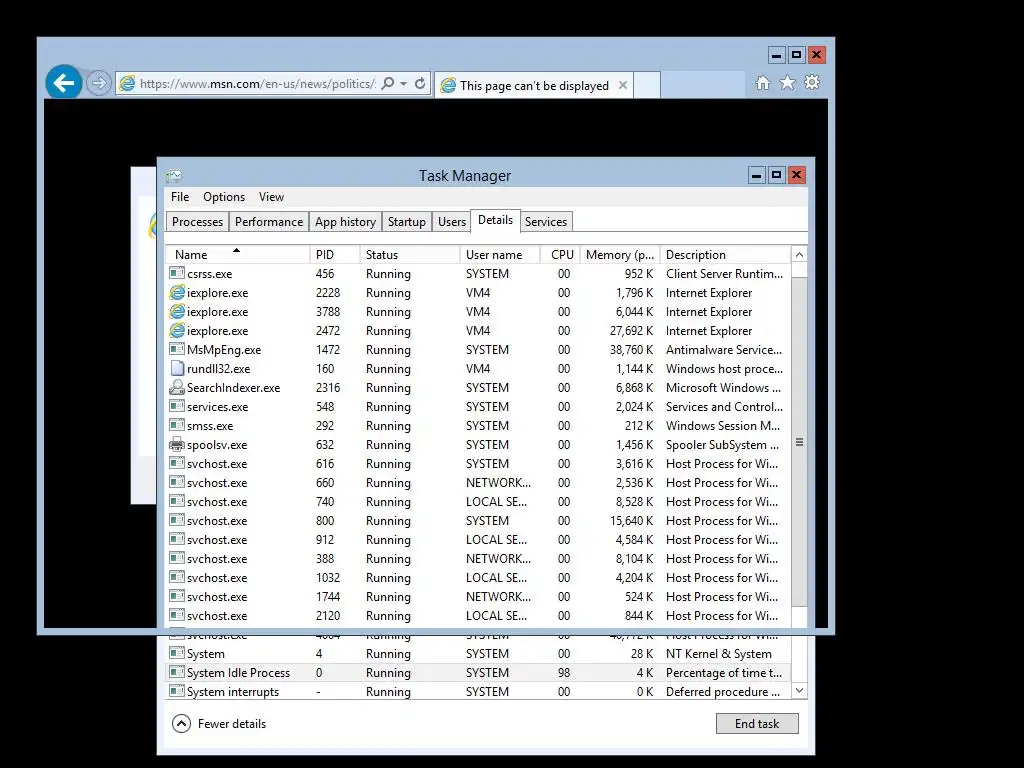Image resolution: width=1024 pixels, height=768 pixels.
Task: Sort by the PID column header
Action: point(334,255)
